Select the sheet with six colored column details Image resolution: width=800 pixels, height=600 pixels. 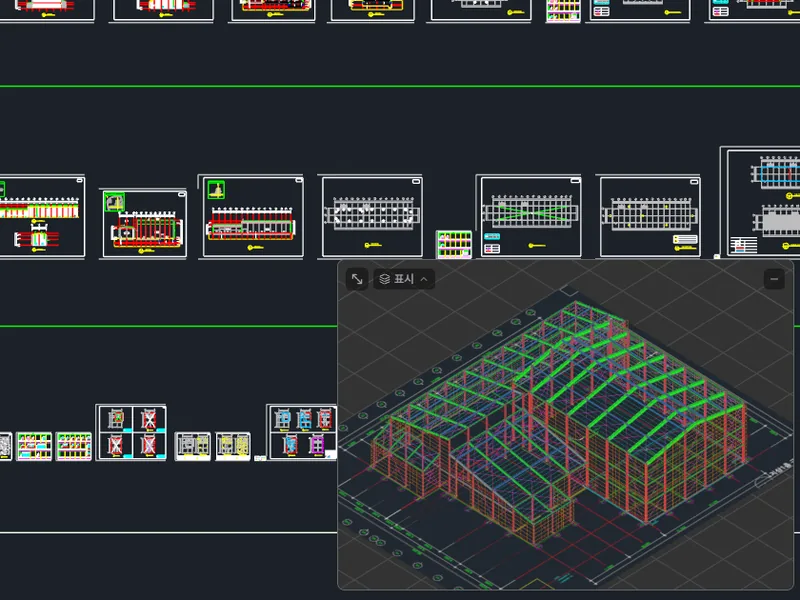[x=302, y=432]
